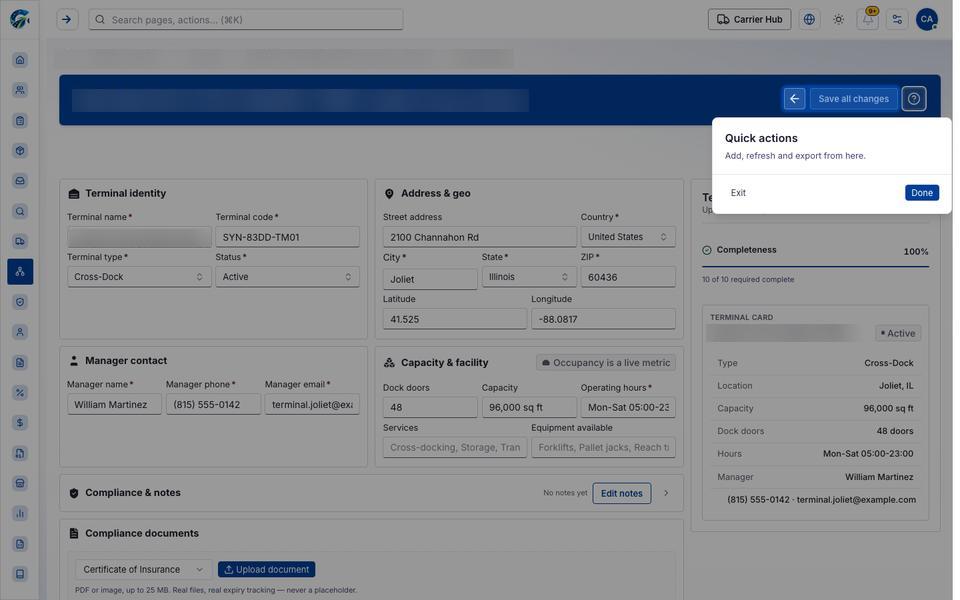Open the magnifier search icon in sidebar
The image size is (960, 600).
pyautogui.click(x=20, y=211)
